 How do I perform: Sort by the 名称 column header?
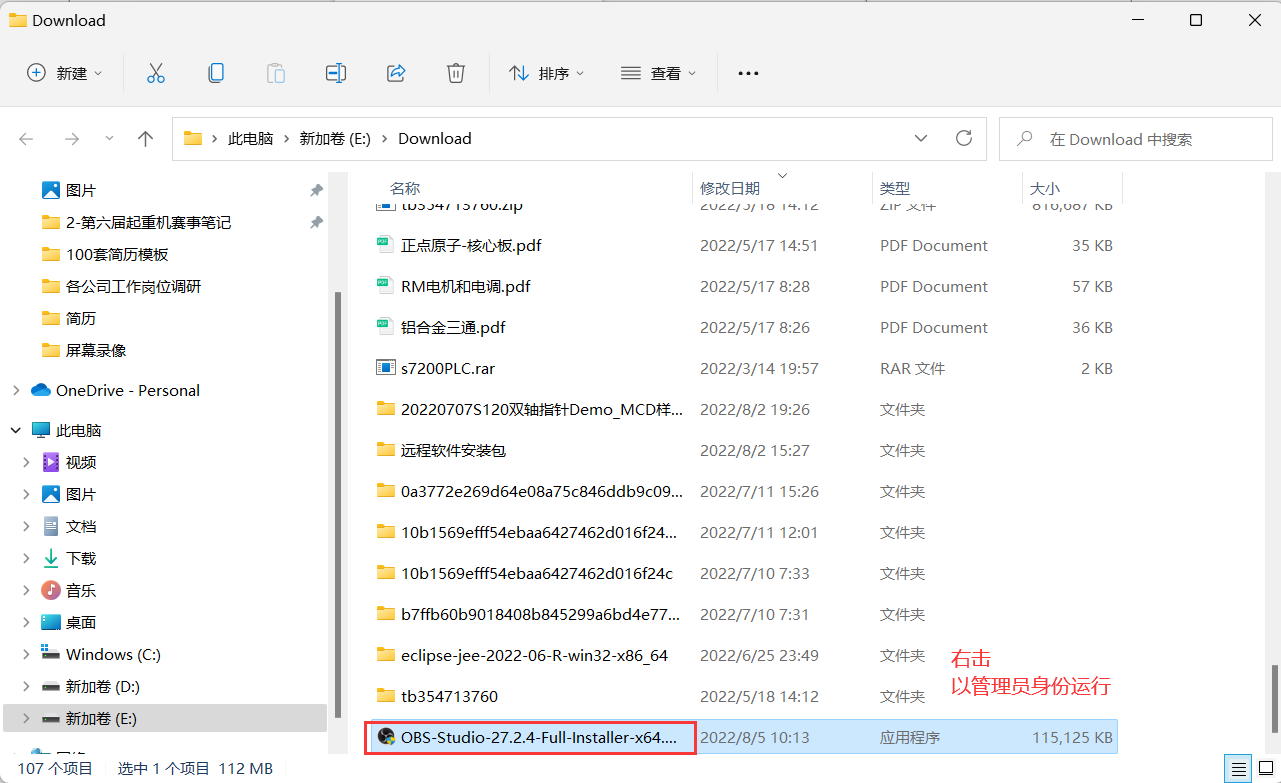point(405,188)
